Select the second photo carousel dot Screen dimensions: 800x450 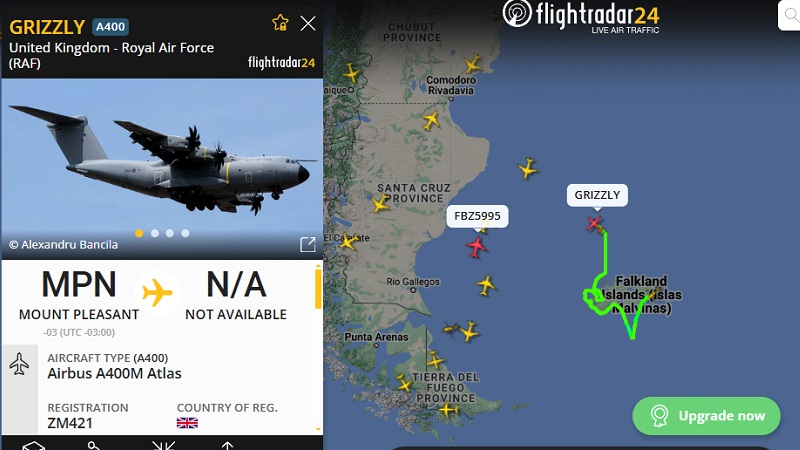pyautogui.click(x=155, y=233)
